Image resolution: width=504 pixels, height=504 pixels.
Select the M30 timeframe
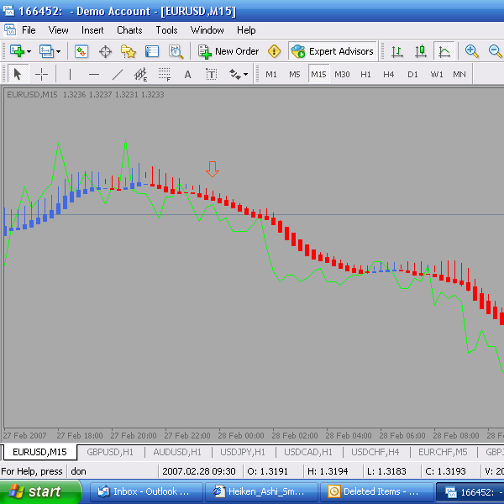pos(342,74)
